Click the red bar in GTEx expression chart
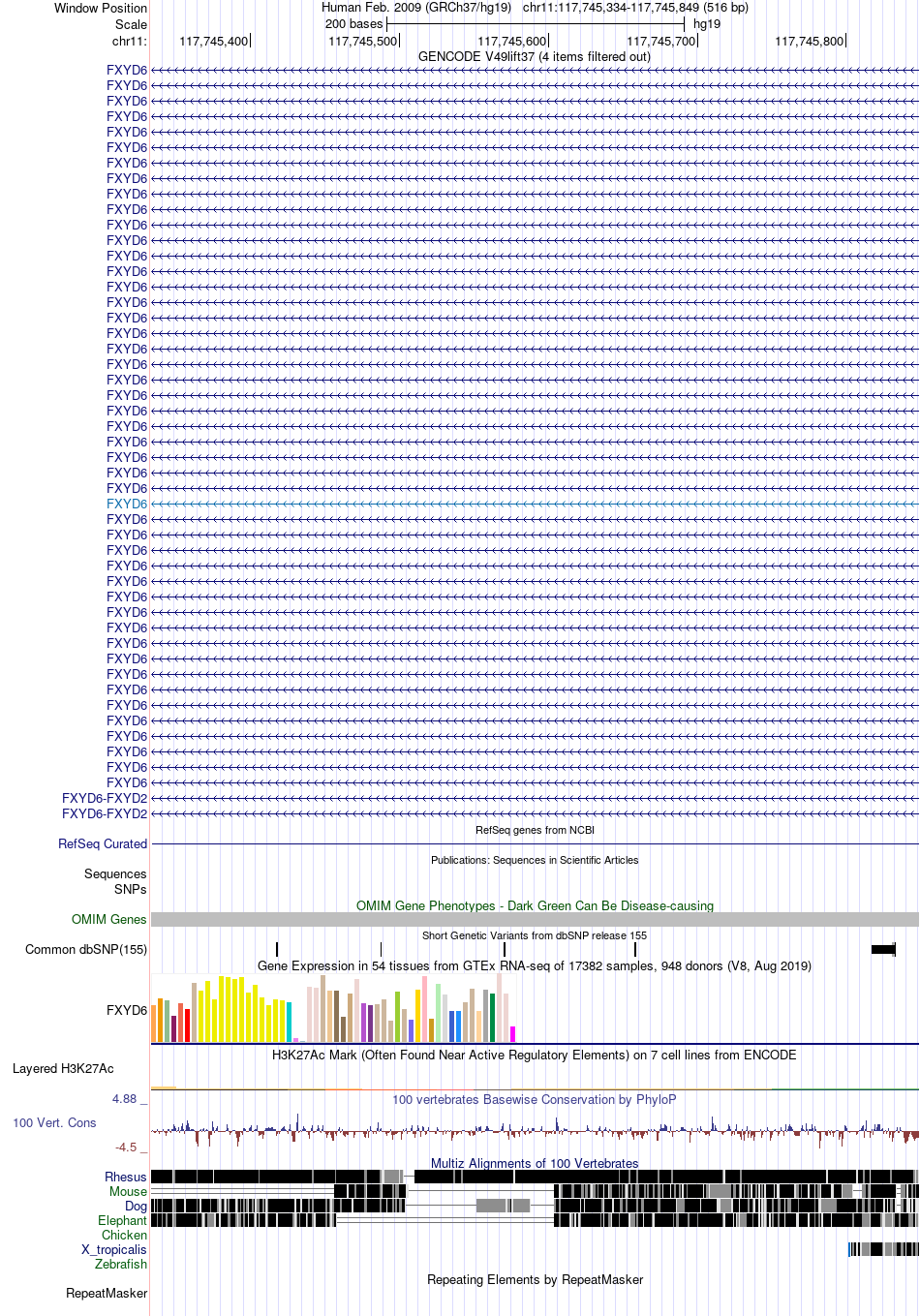 pyautogui.click(x=188, y=1025)
